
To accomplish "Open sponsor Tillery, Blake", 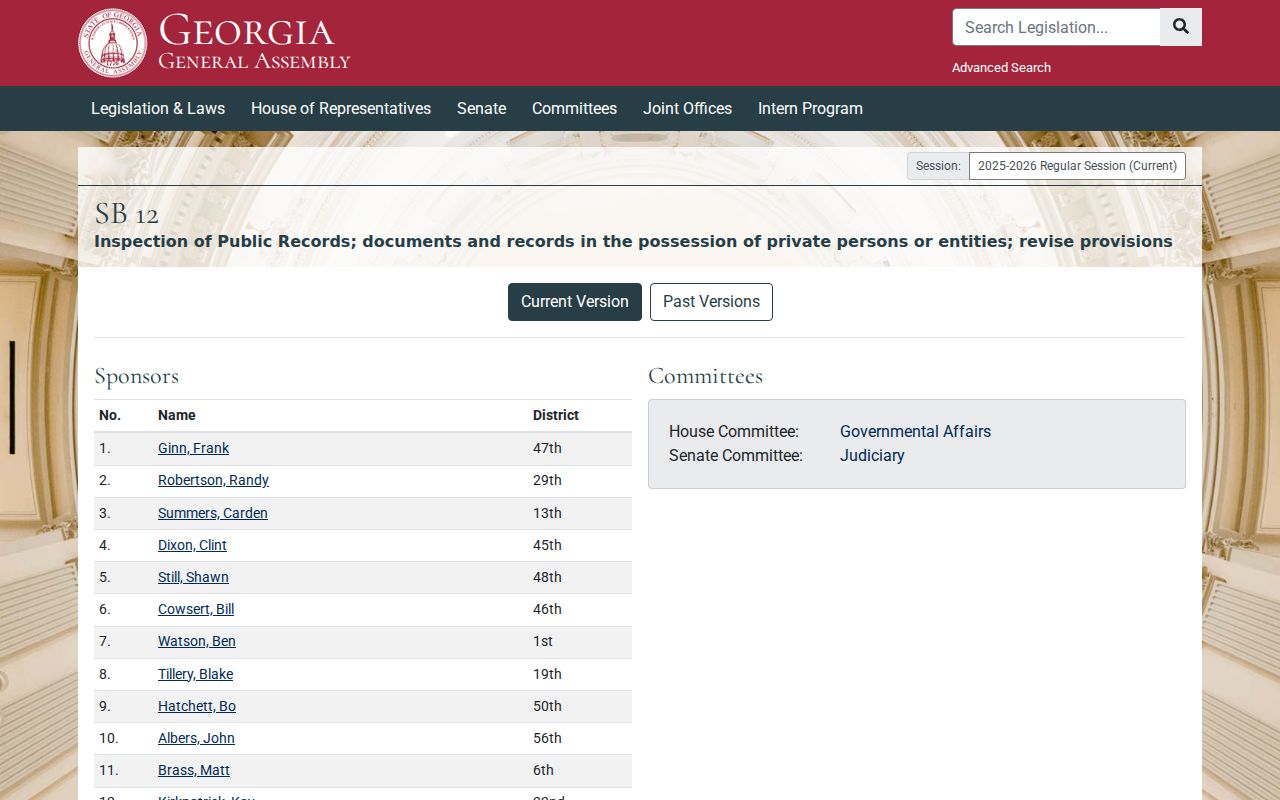I will (x=195, y=674).
